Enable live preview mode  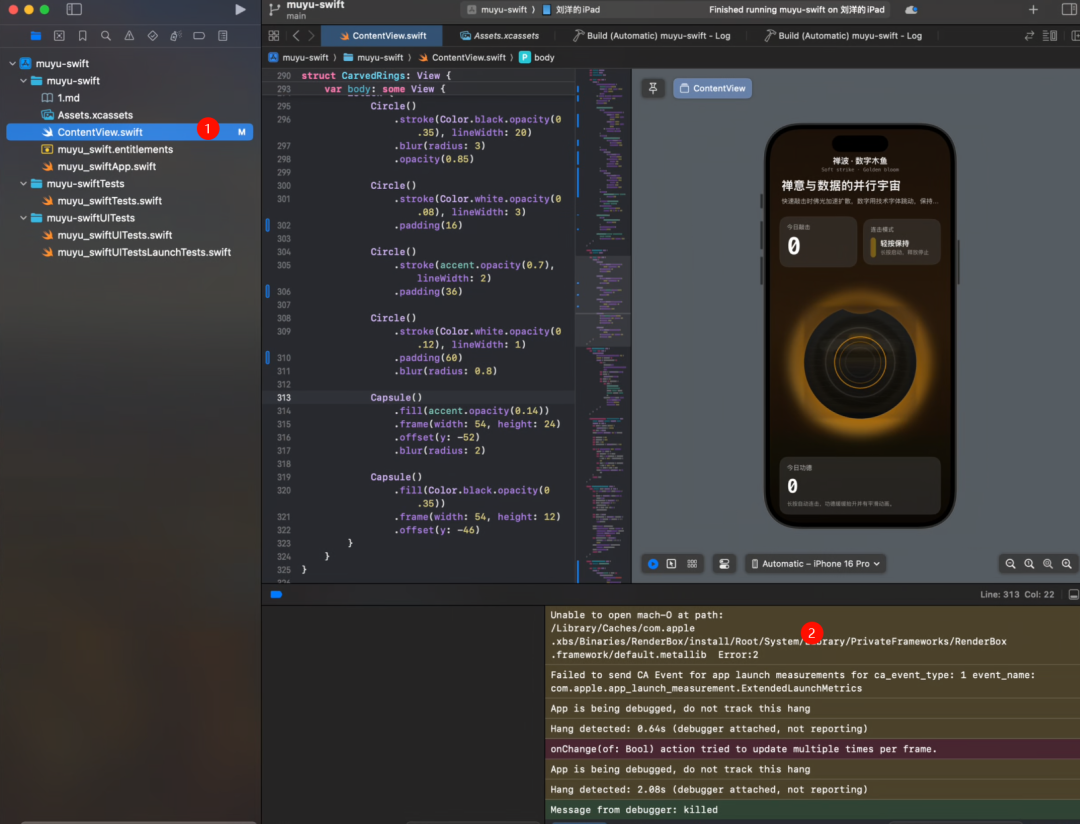(x=652, y=564)
